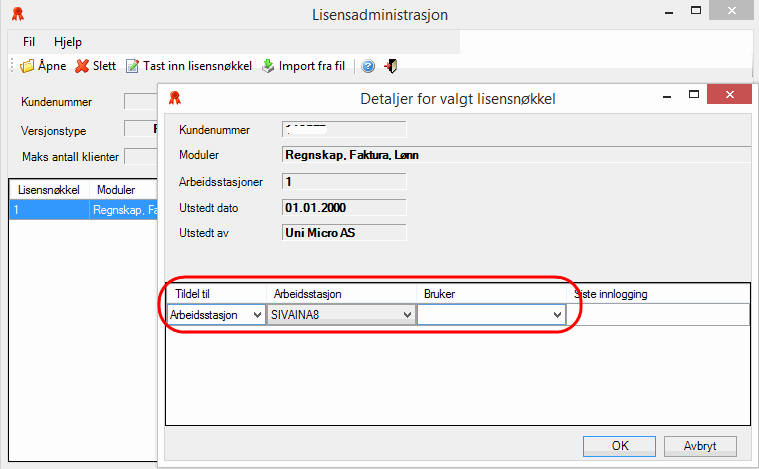Click the red Slett delete icon
The height and width of the screenshot is (469, 759).
pyautogui.click(x=82, y=67)
